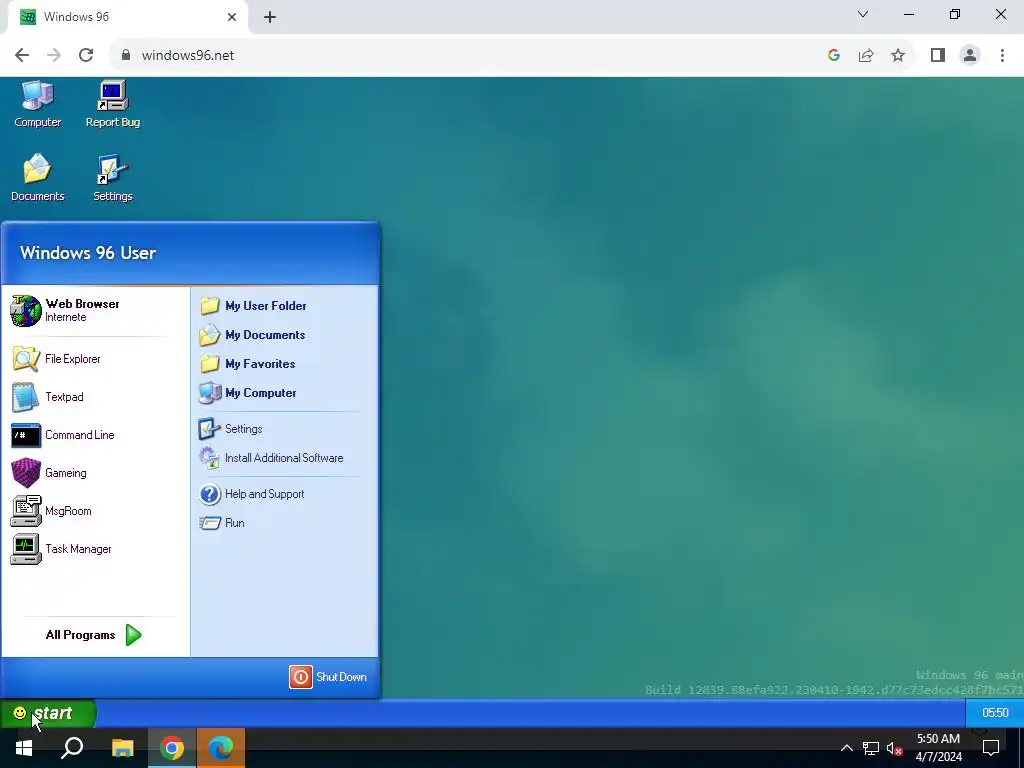Open the Settings desktop shortcut
Viewport: 1024px width, 768px height.
112,178
